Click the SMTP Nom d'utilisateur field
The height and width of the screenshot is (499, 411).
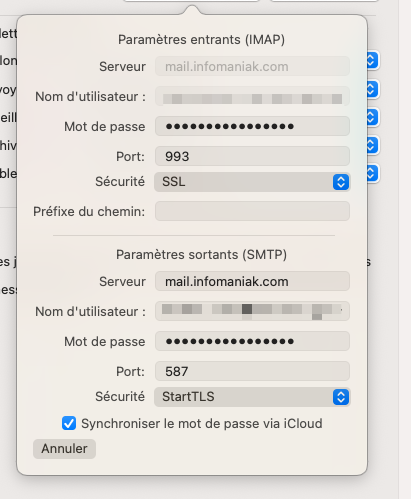pyautogui.click(x=252, y=311)
